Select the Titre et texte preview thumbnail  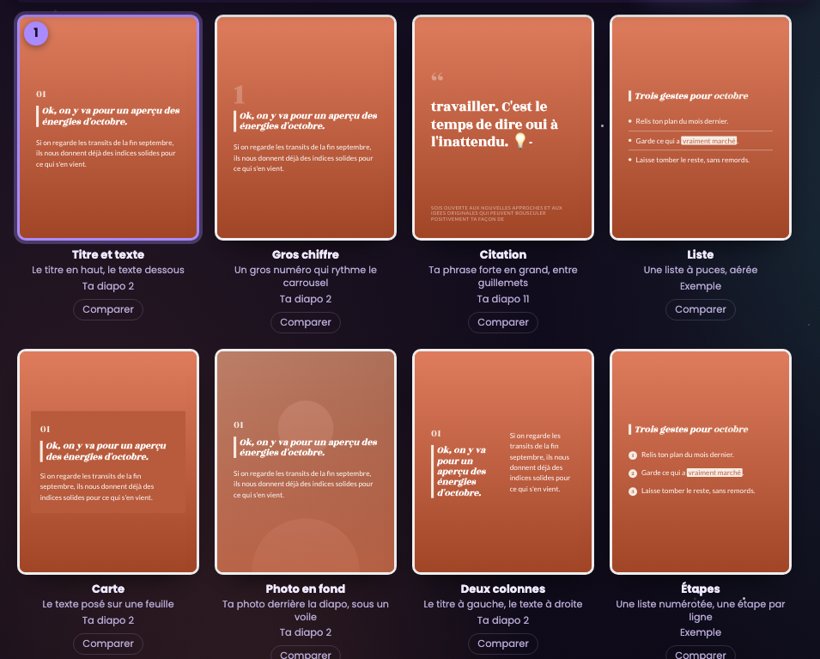click(x=108, y=128)
